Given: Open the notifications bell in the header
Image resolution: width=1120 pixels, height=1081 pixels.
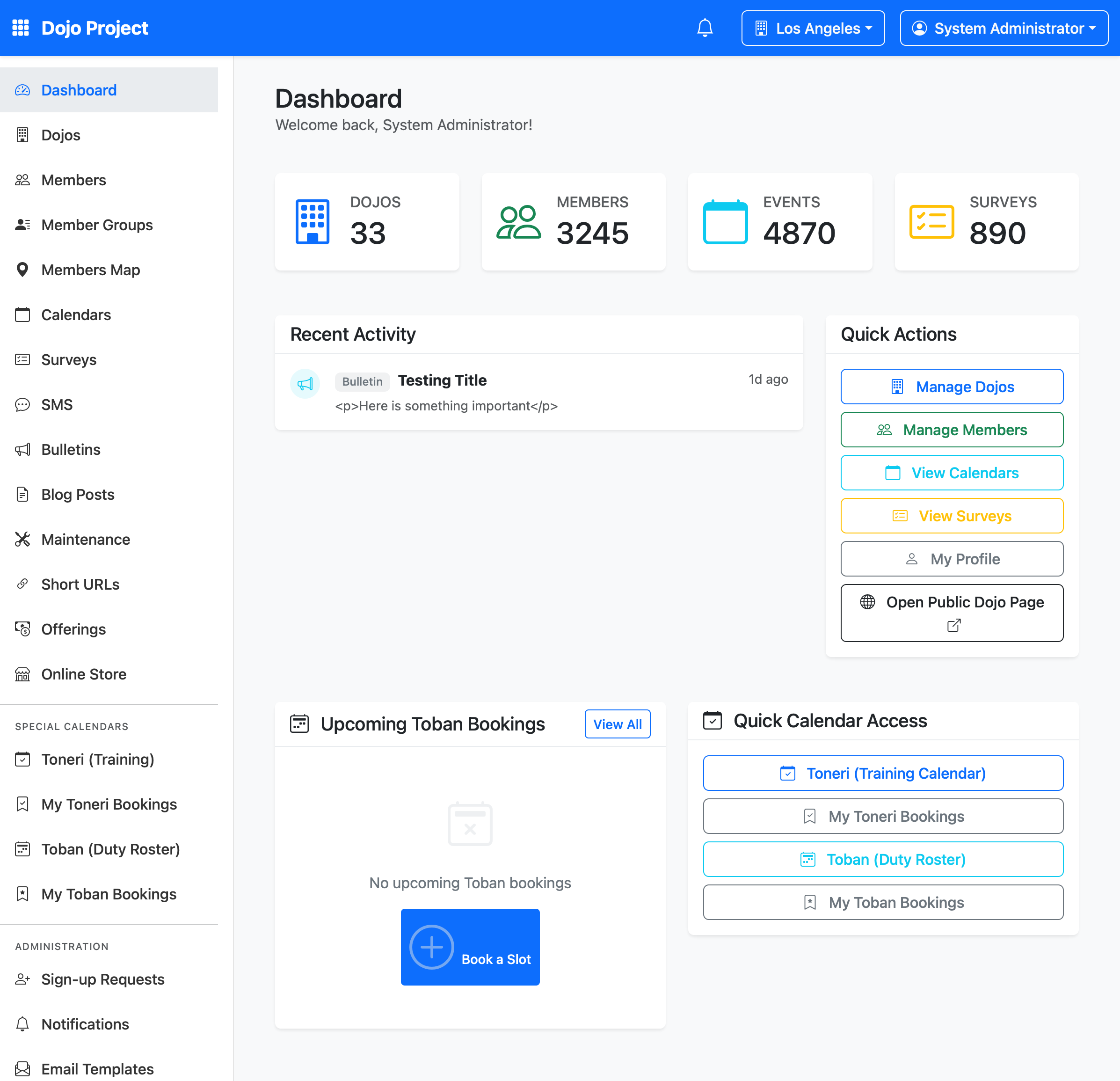Looking at the screenshot, I should coord(705,28).
